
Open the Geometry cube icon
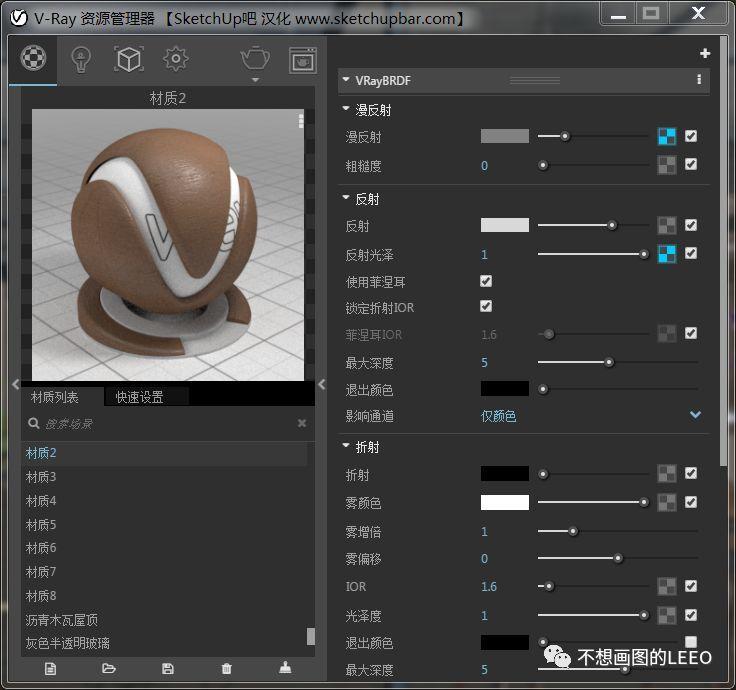129,59
